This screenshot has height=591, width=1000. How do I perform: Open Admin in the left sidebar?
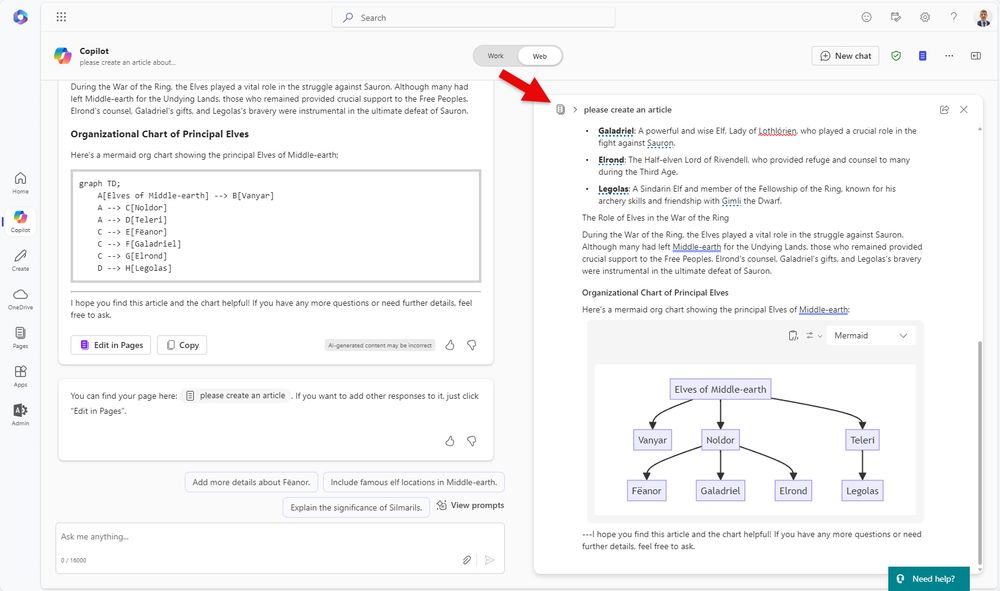pos(20,414)
